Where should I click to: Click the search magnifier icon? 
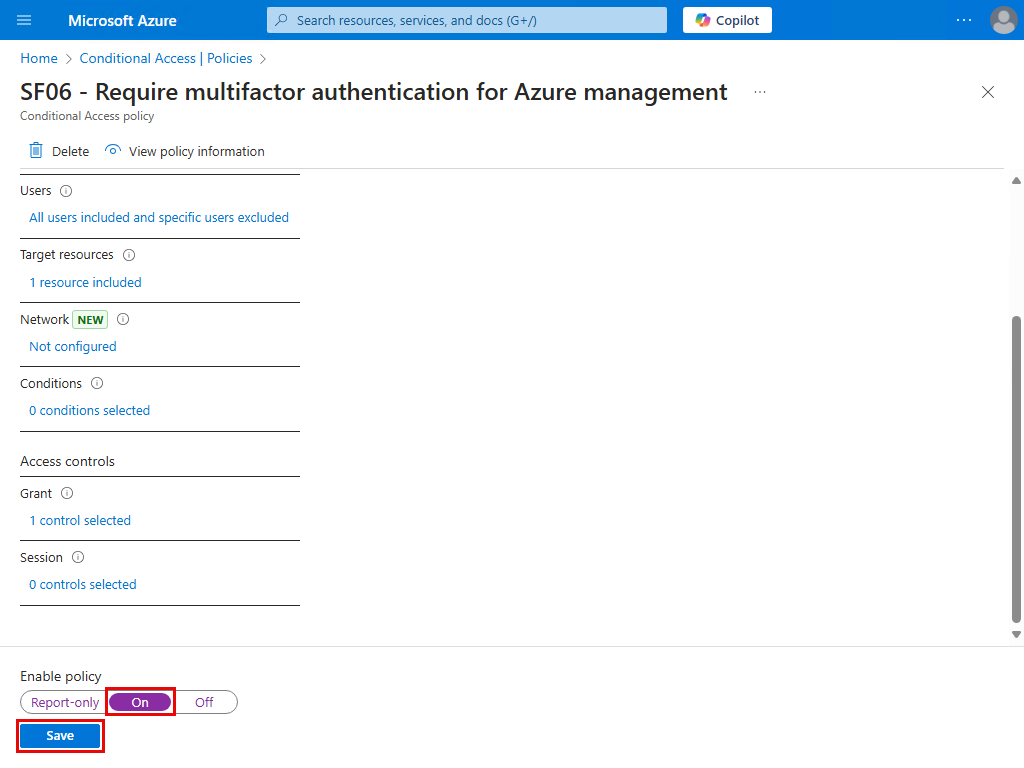[281, 20]
